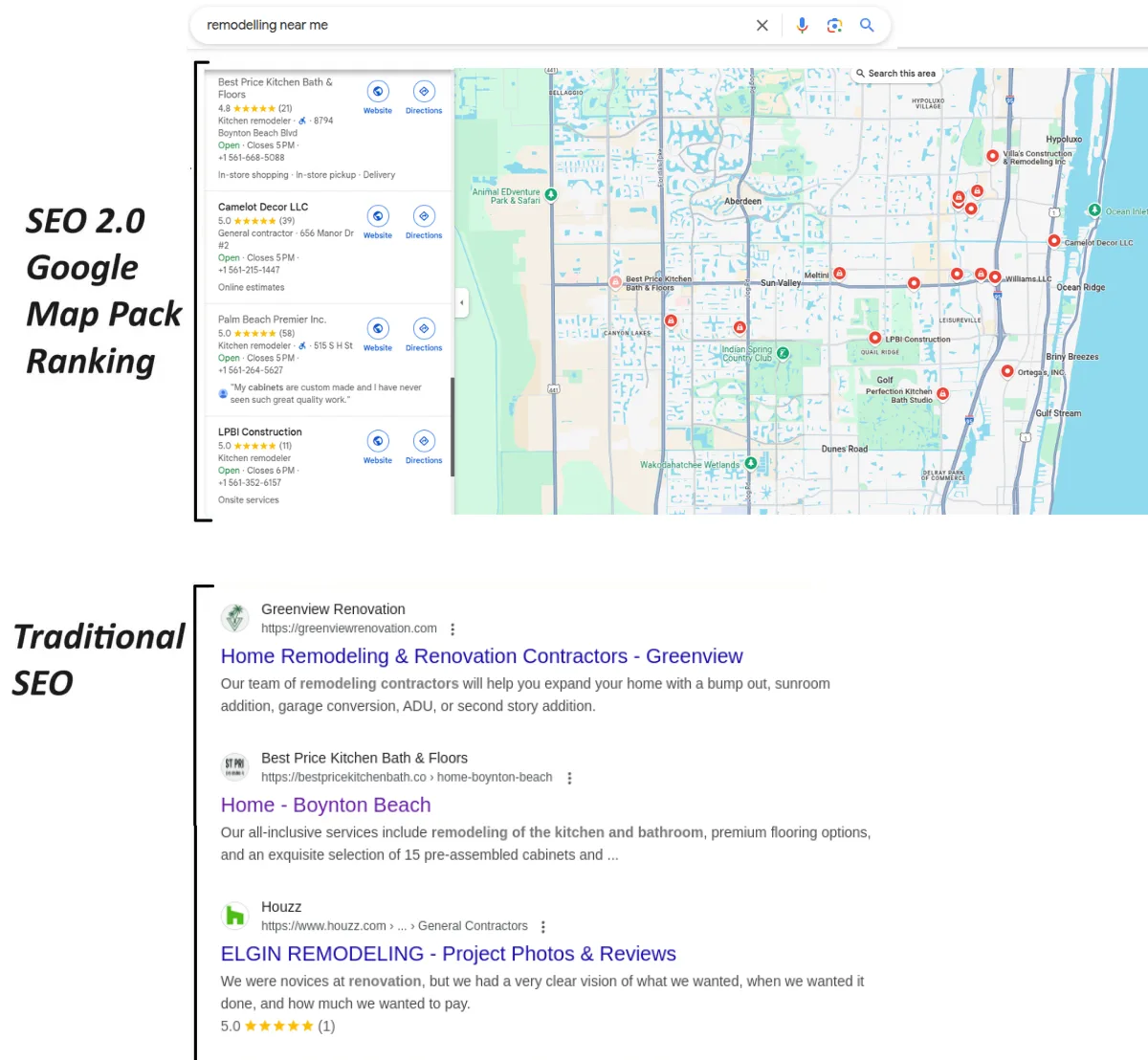This screenshot has width=1148, height=1060.
Task: Click the Greenview Renovation site favicon
Action: 234,618
